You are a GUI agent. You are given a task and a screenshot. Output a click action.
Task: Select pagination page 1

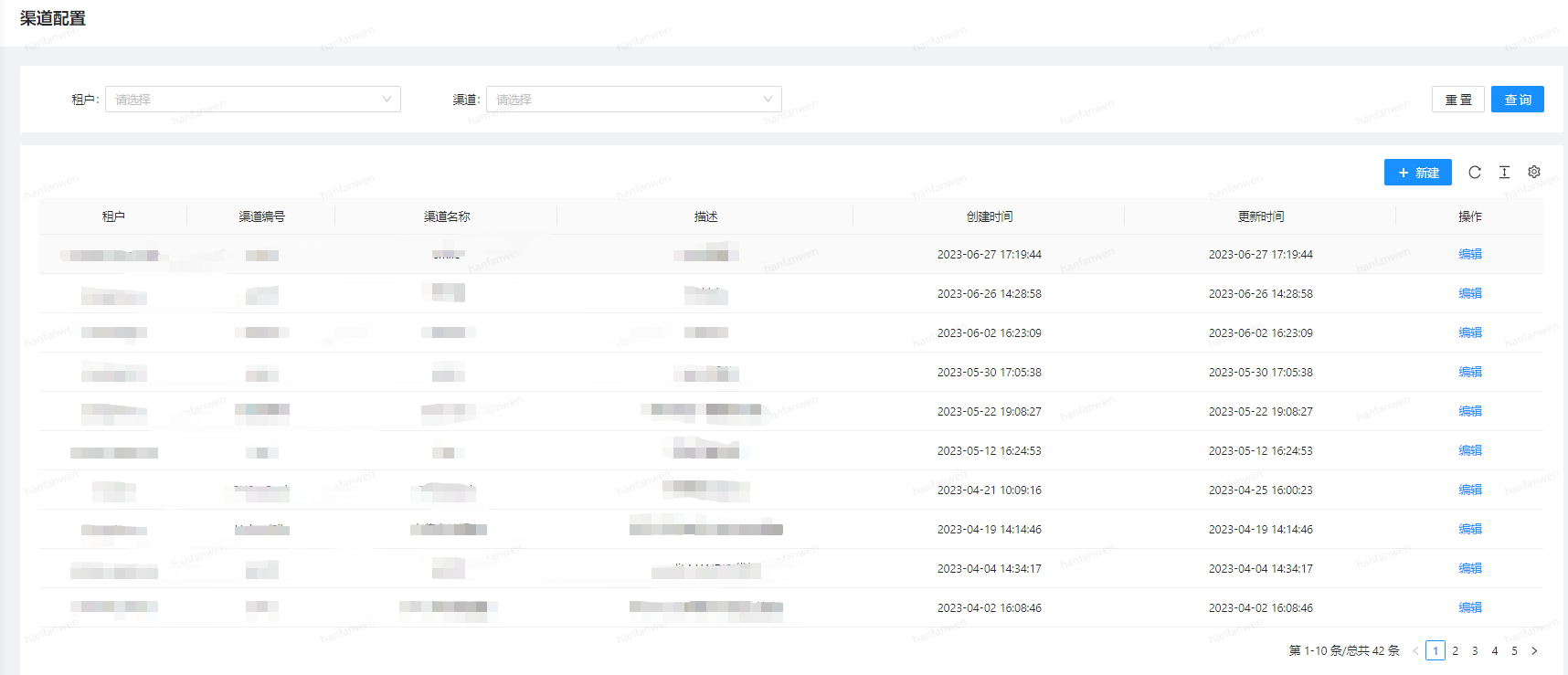1436,651
